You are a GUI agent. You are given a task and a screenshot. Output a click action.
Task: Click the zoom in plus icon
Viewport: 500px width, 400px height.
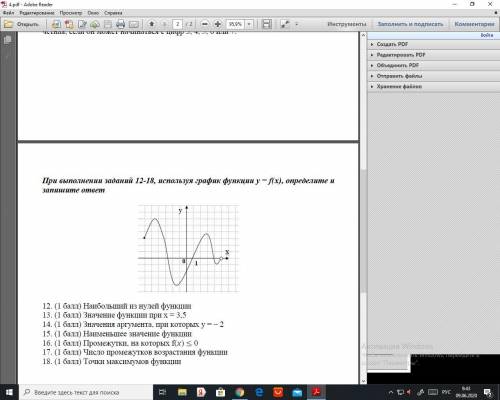218,24
